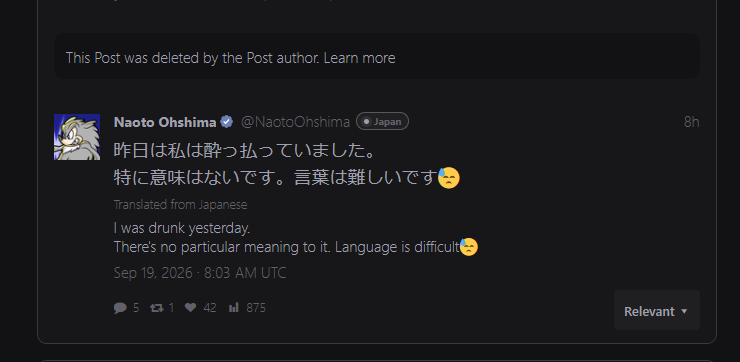This screenshot has height=362, width=740.
Task: Click the arrow beside Relevant
Action: pos(684,311)
